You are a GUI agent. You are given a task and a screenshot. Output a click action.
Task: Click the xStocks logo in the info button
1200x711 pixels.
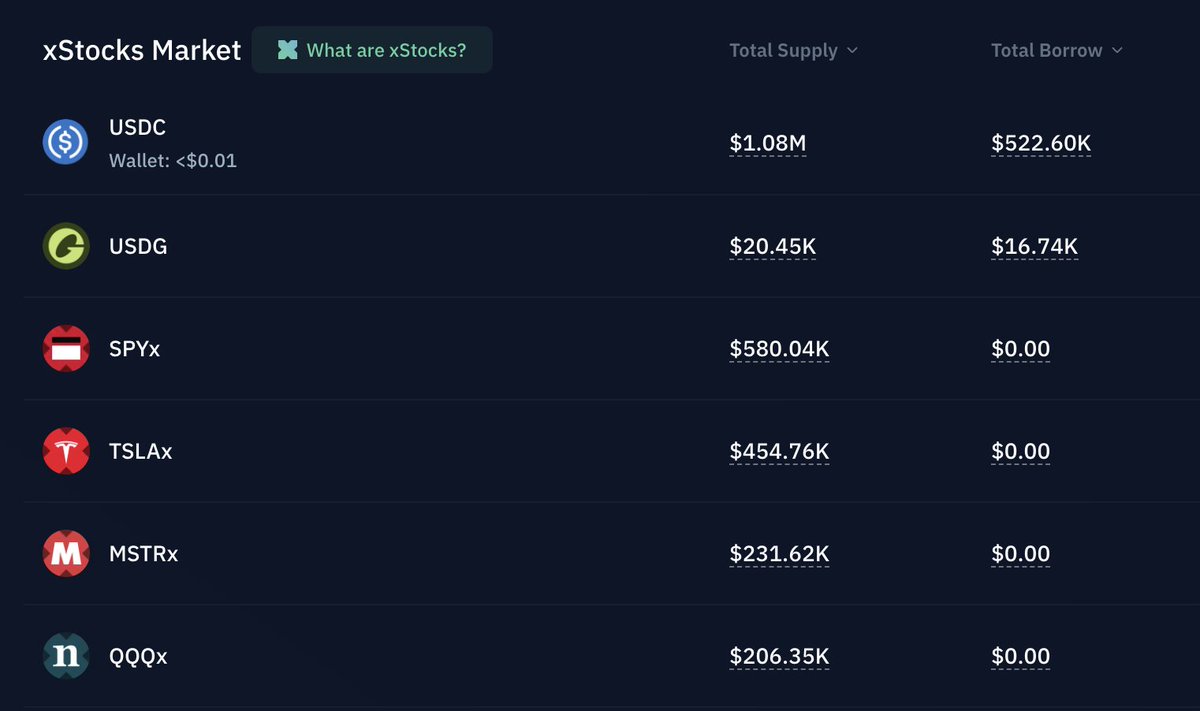pyautogui.click(x=288, y=50)
